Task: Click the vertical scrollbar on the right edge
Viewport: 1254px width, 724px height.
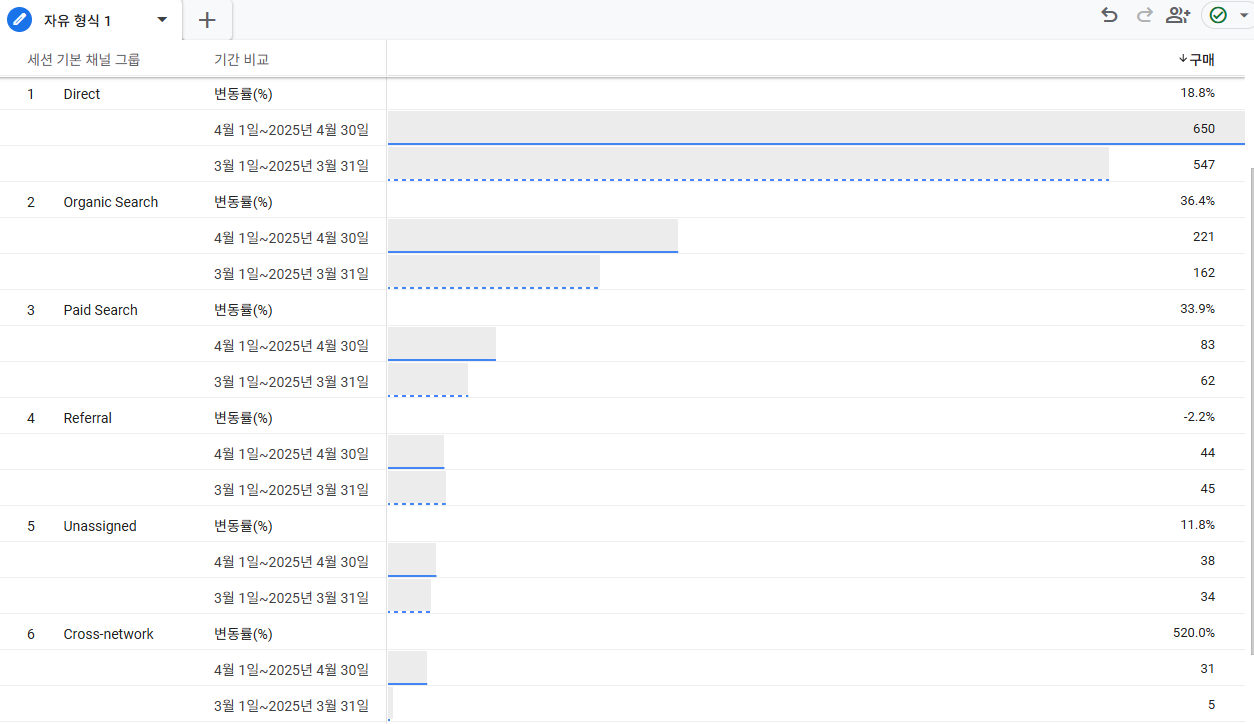Action: click(x=1250, y=400)
